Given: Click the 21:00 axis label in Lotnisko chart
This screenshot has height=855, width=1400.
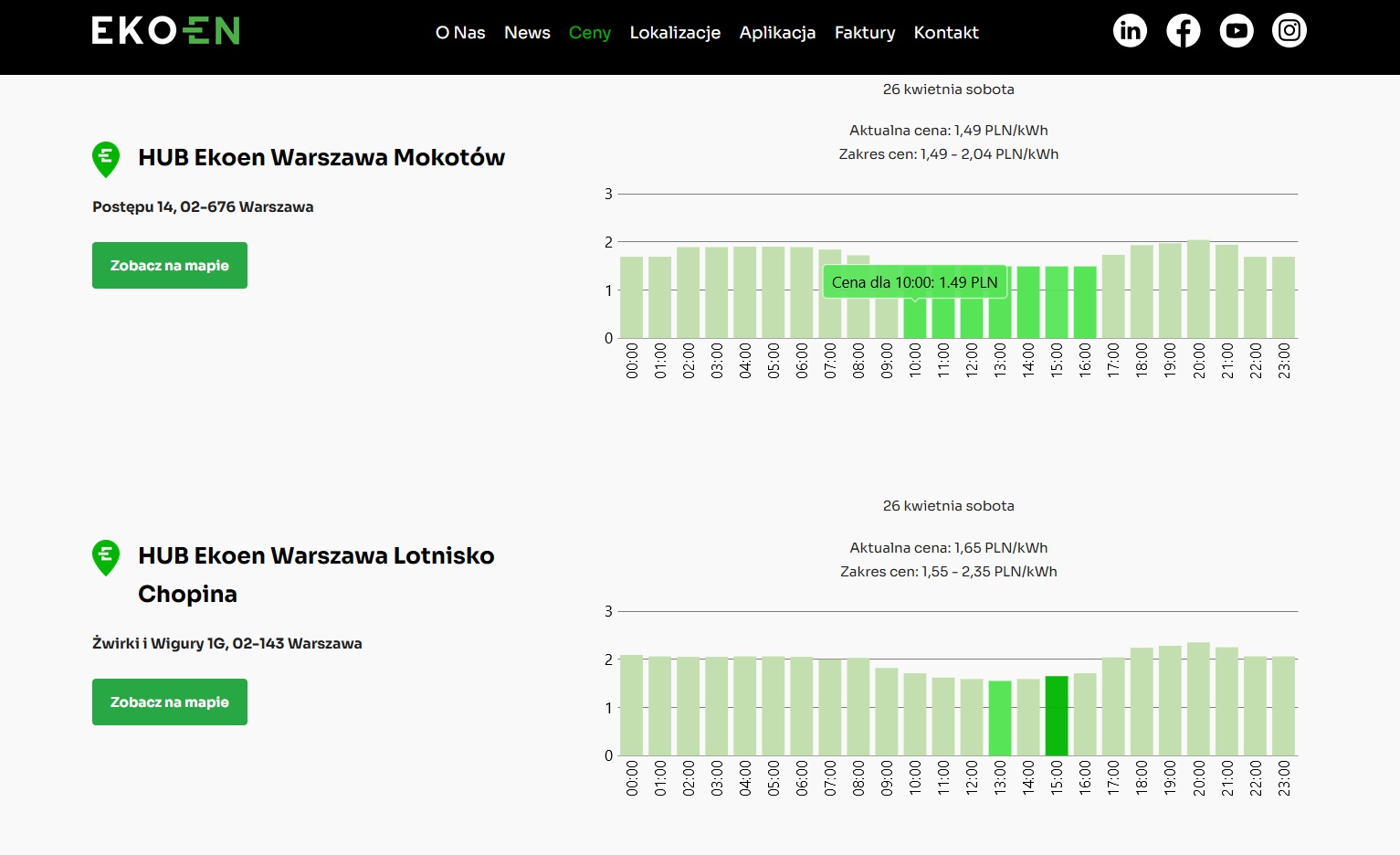Looking at the screenshot, I should pyautogui.click(x=1226, y=778).
